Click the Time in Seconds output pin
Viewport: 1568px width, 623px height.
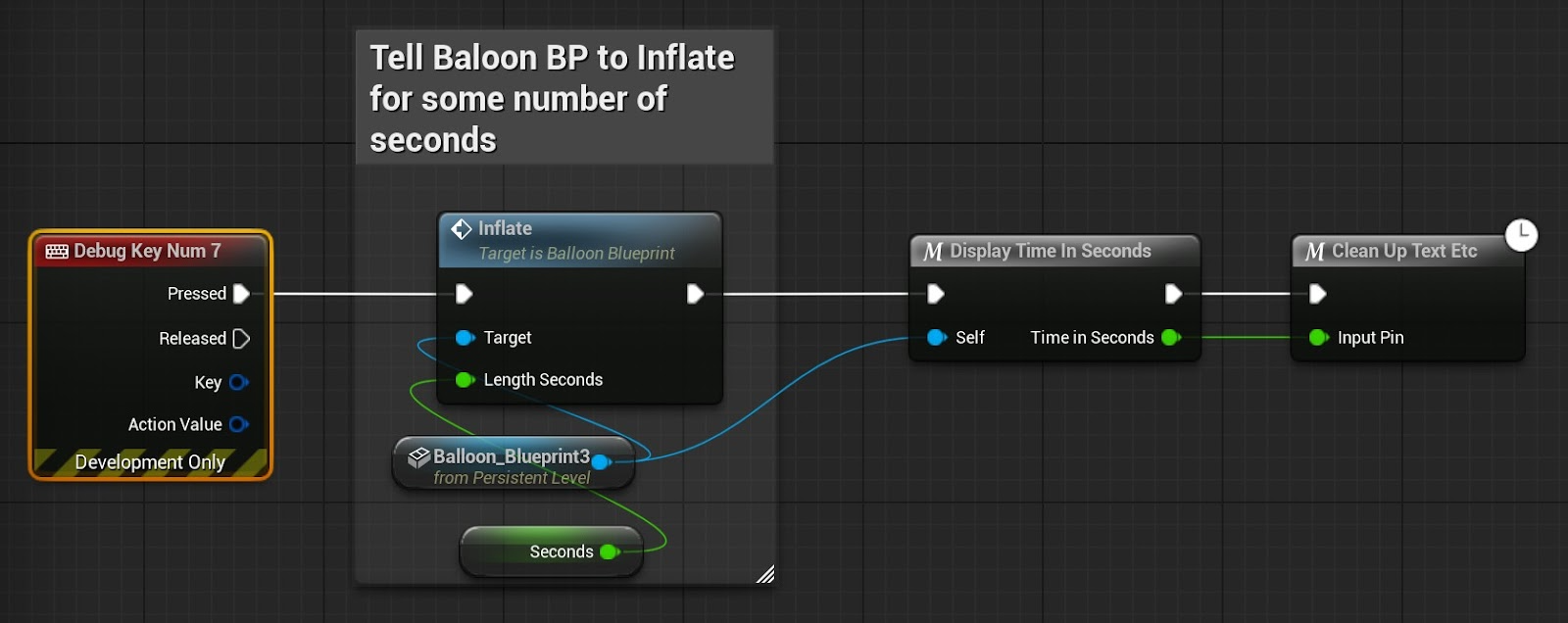coord(1170,338)
